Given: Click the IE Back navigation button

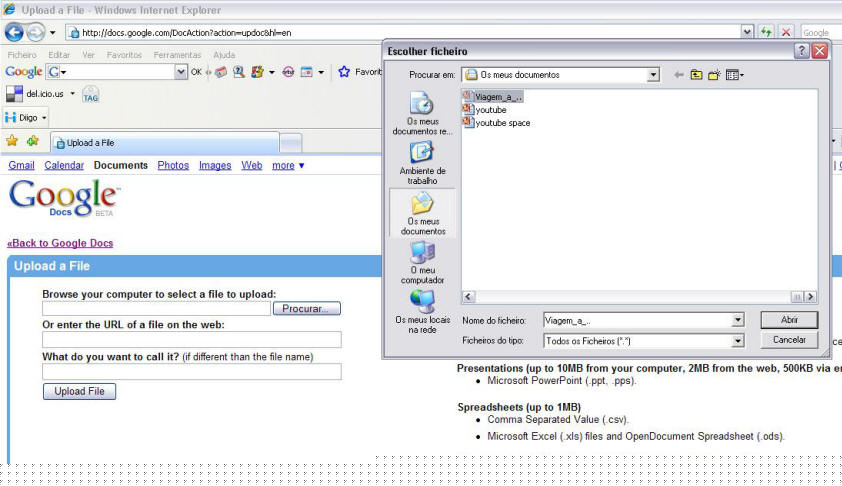Looking at the screenshot, I should click(14, 33).
